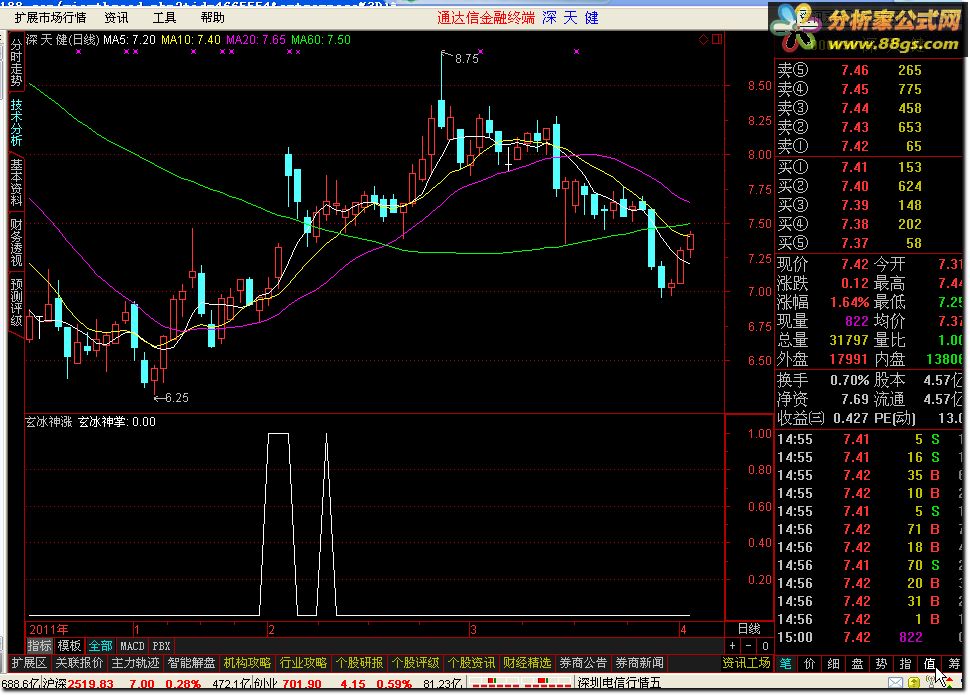
Task: Select the 全部 indicator tab
Action: (x=100, y=645)
